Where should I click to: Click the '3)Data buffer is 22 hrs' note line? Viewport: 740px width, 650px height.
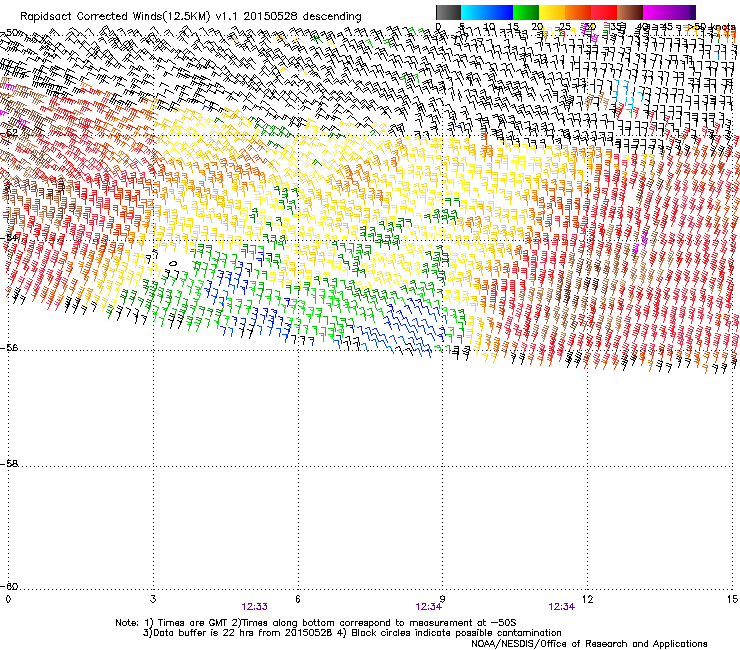[x=352, y=633]
